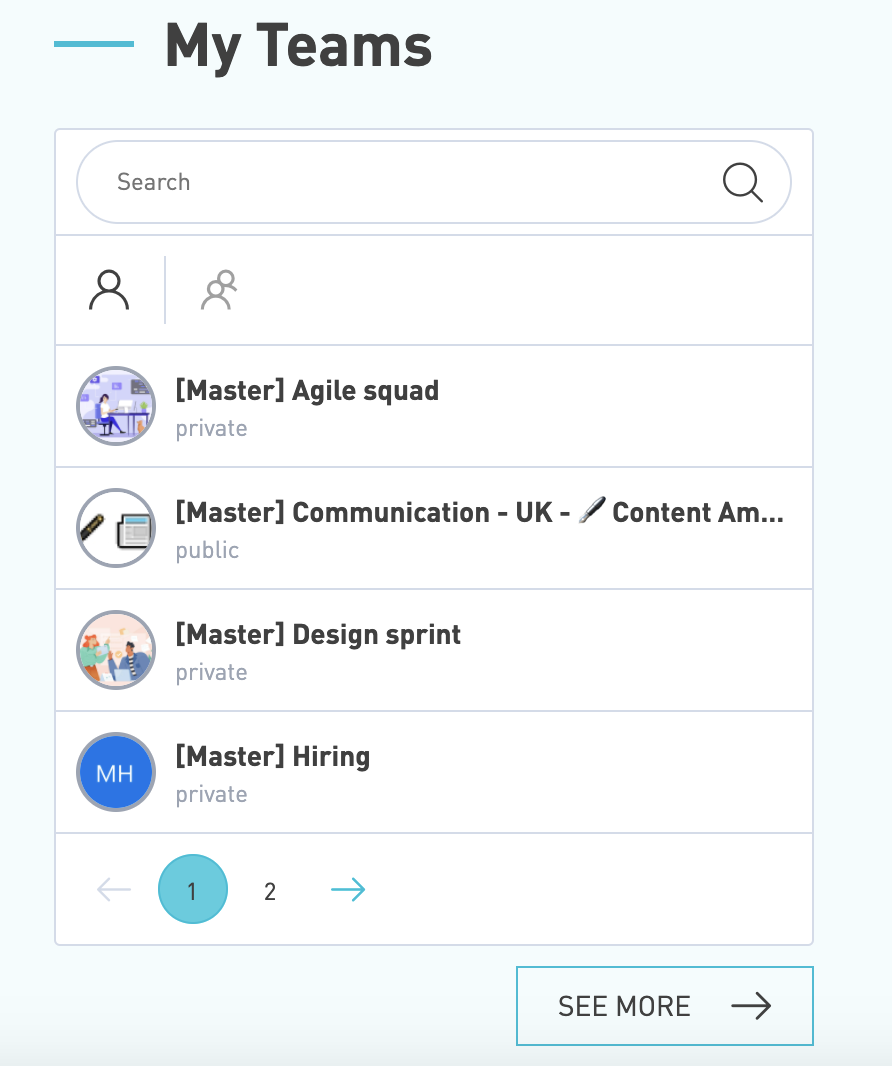Screen dimensions: 892x1066
Task: Click the previous page left arrow
Action: point(114,889)
